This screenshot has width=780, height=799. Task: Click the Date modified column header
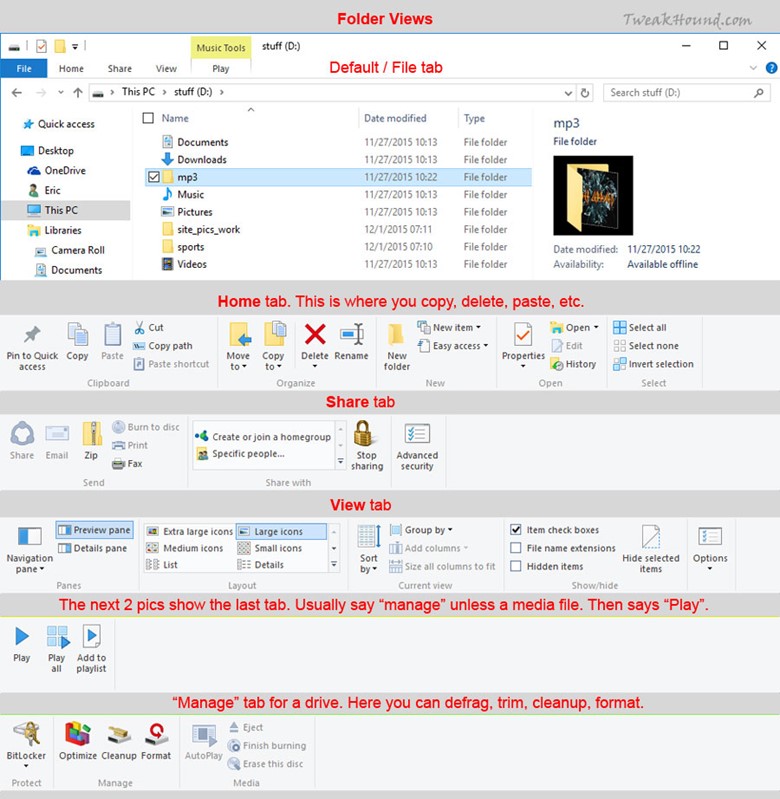pyautogui.click(x=395, y=118)
